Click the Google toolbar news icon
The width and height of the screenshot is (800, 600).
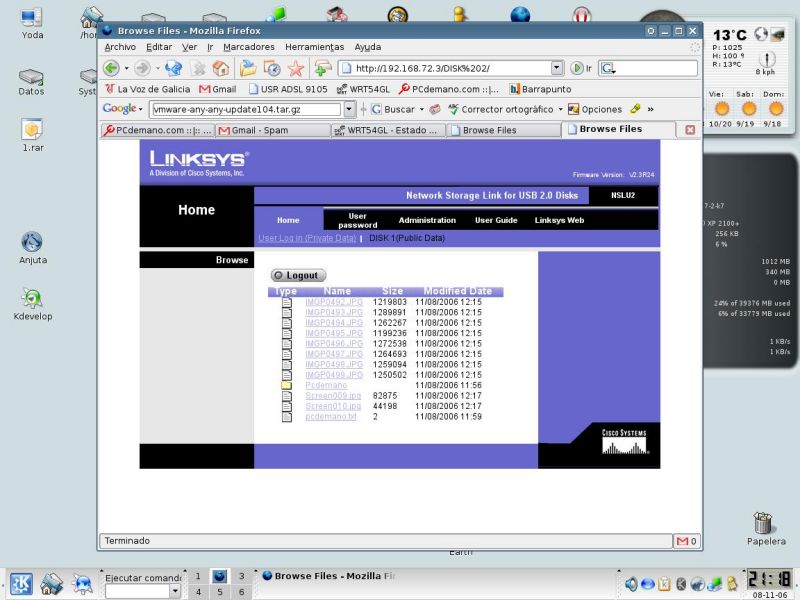(435, 109)
